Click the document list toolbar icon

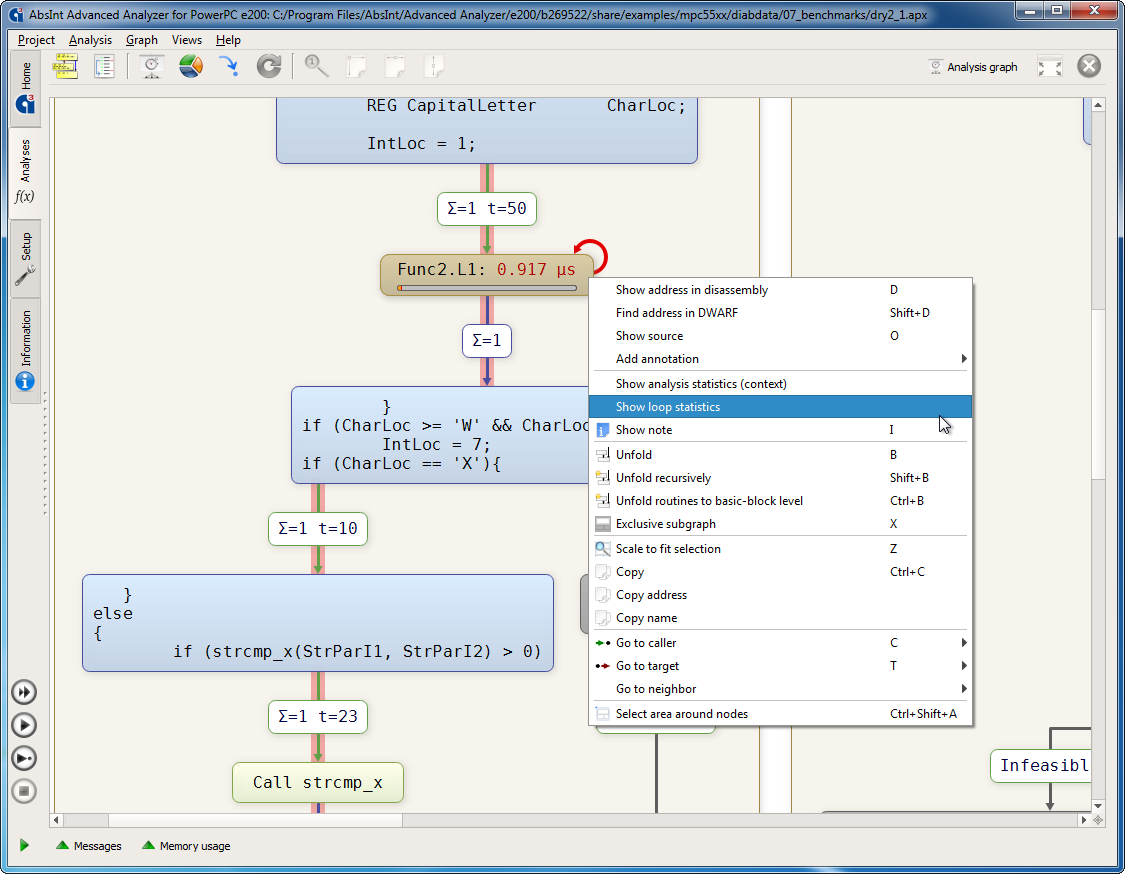104,67
